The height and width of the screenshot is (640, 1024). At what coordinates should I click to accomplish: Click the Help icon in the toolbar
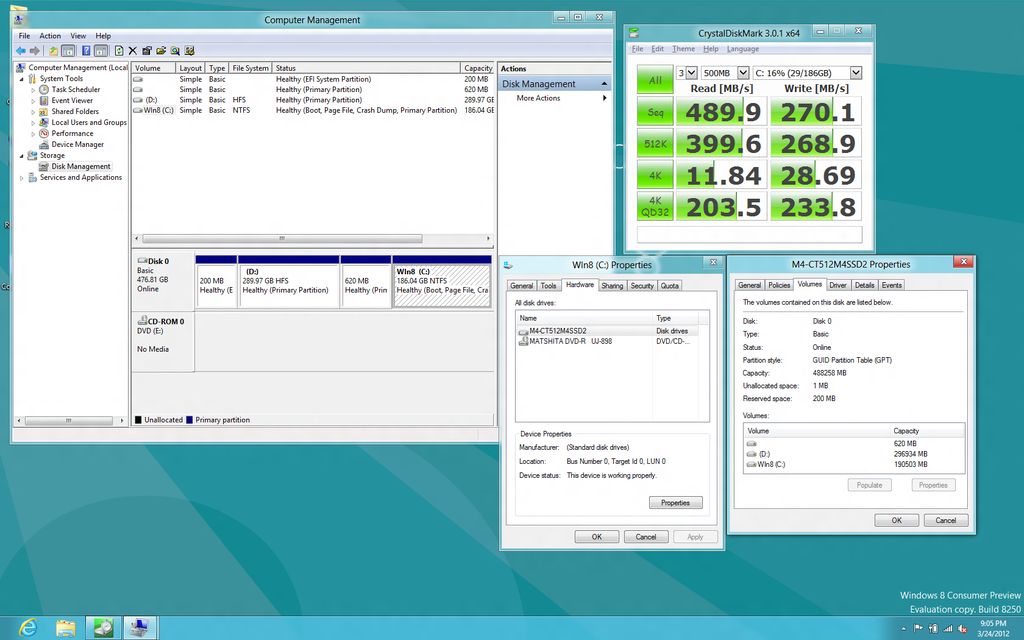point(86,50)
